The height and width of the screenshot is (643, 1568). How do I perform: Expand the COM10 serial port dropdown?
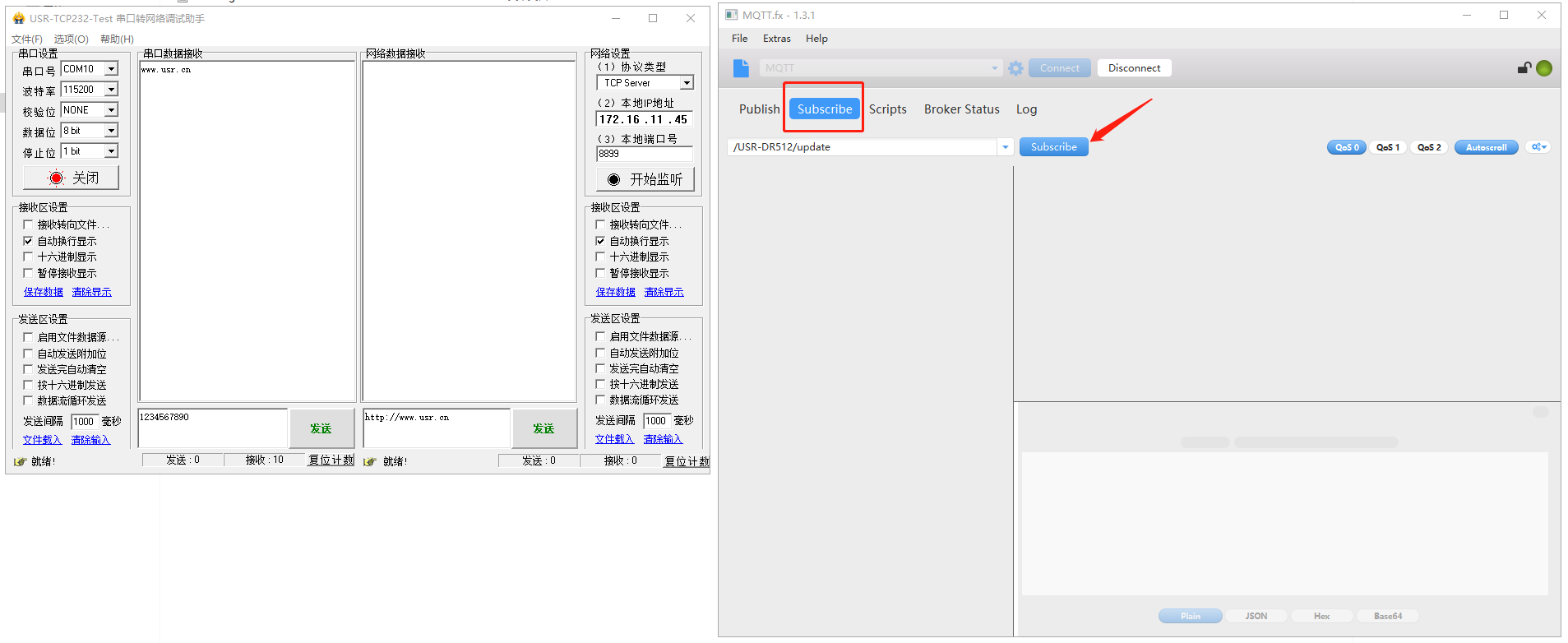coord(111,69)
